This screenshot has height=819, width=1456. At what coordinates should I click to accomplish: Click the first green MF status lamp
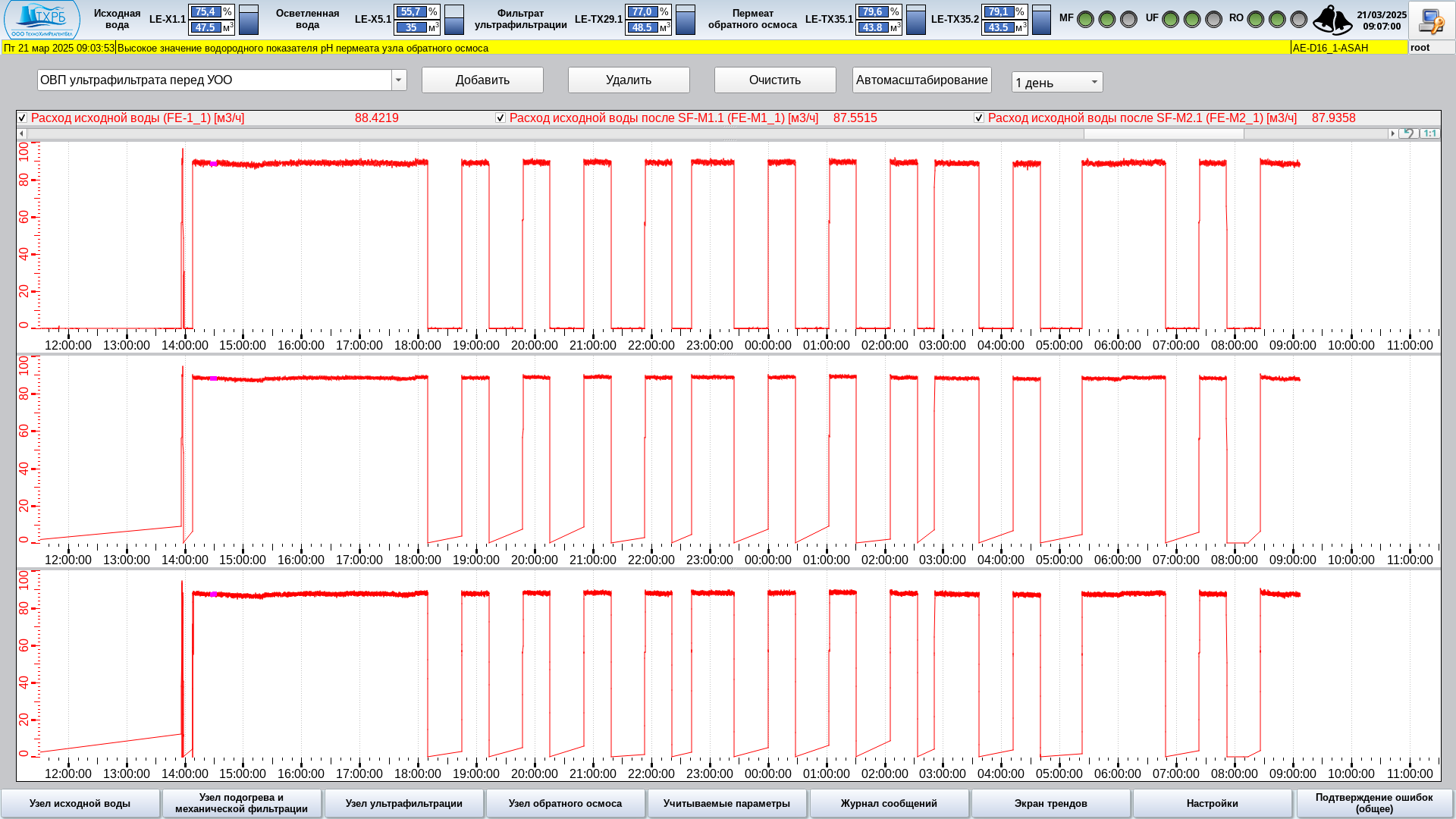(x=1086, y=18)
